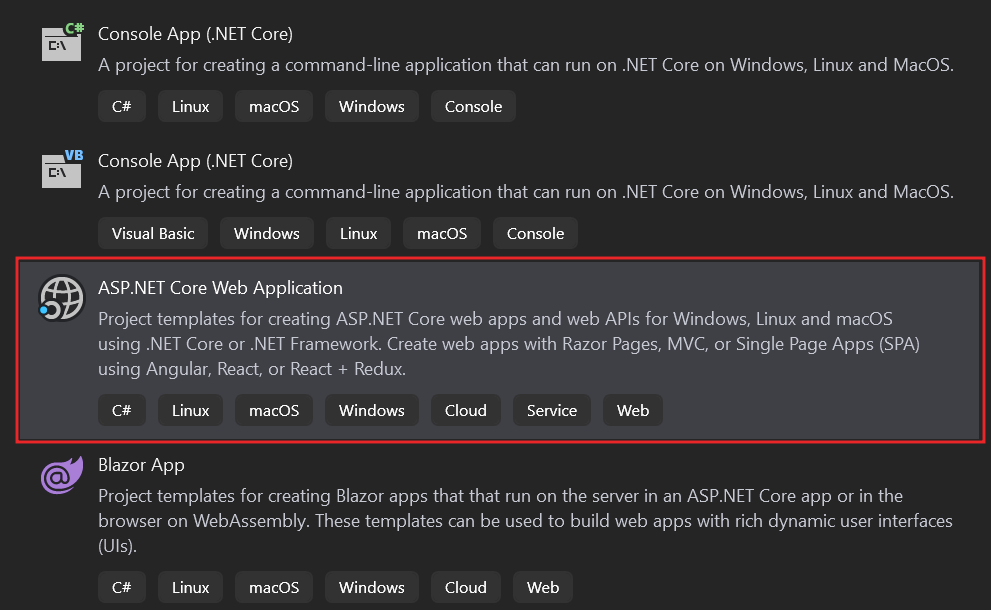Click the Web tag under Blazor App
The image size is (991, 610).
pyautogui.click(x=542, y=587)
